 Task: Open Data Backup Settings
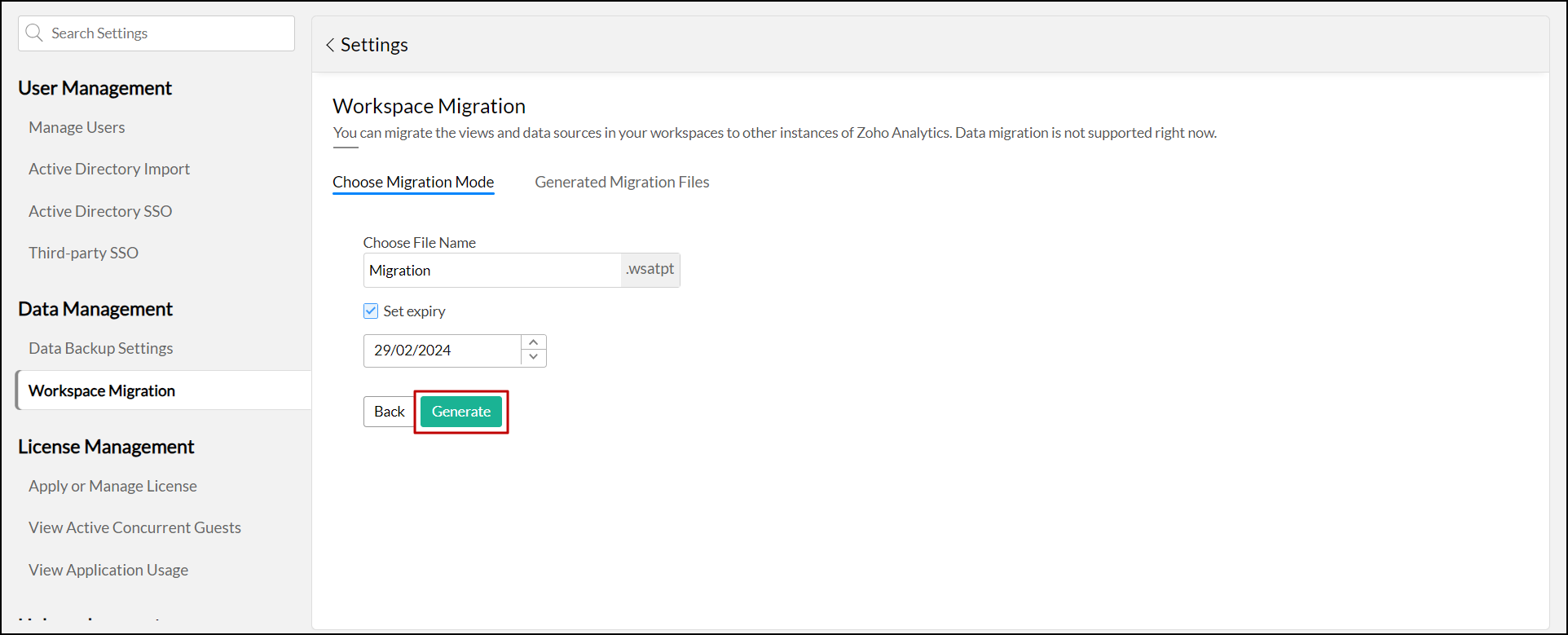pos(101,348)
